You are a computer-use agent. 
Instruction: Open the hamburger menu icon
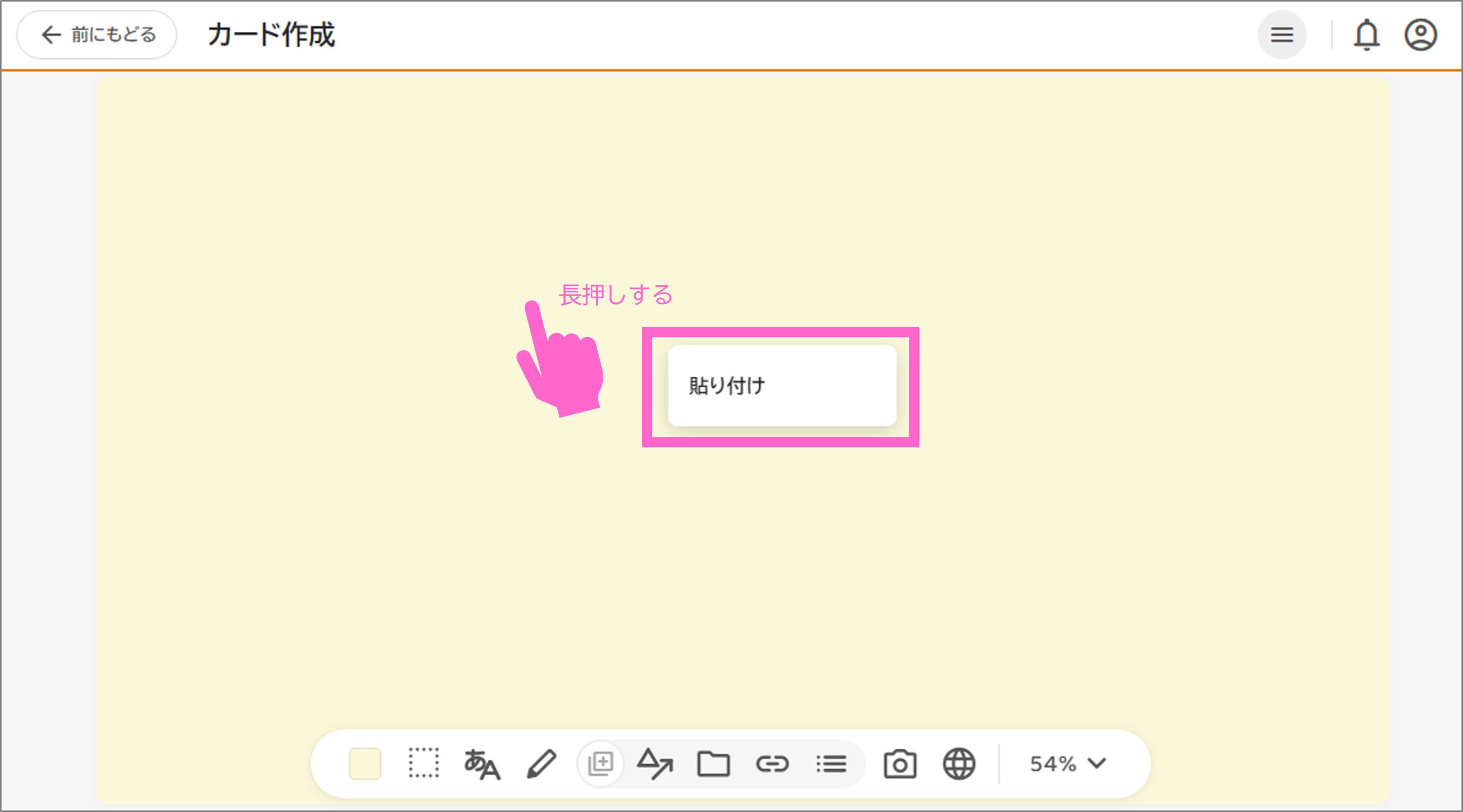[1282, 35]
